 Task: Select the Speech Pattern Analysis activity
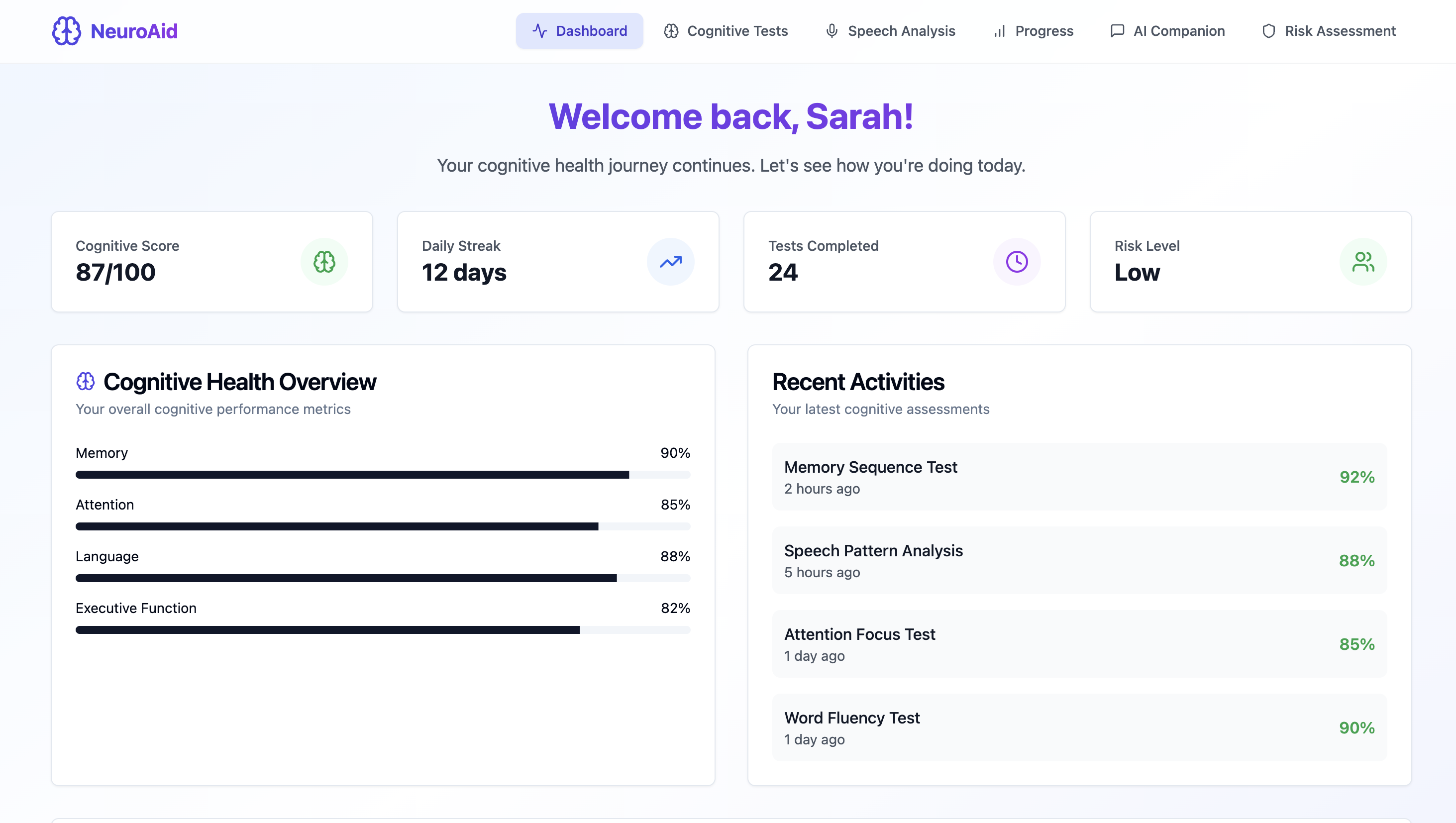pos(1079,560)
